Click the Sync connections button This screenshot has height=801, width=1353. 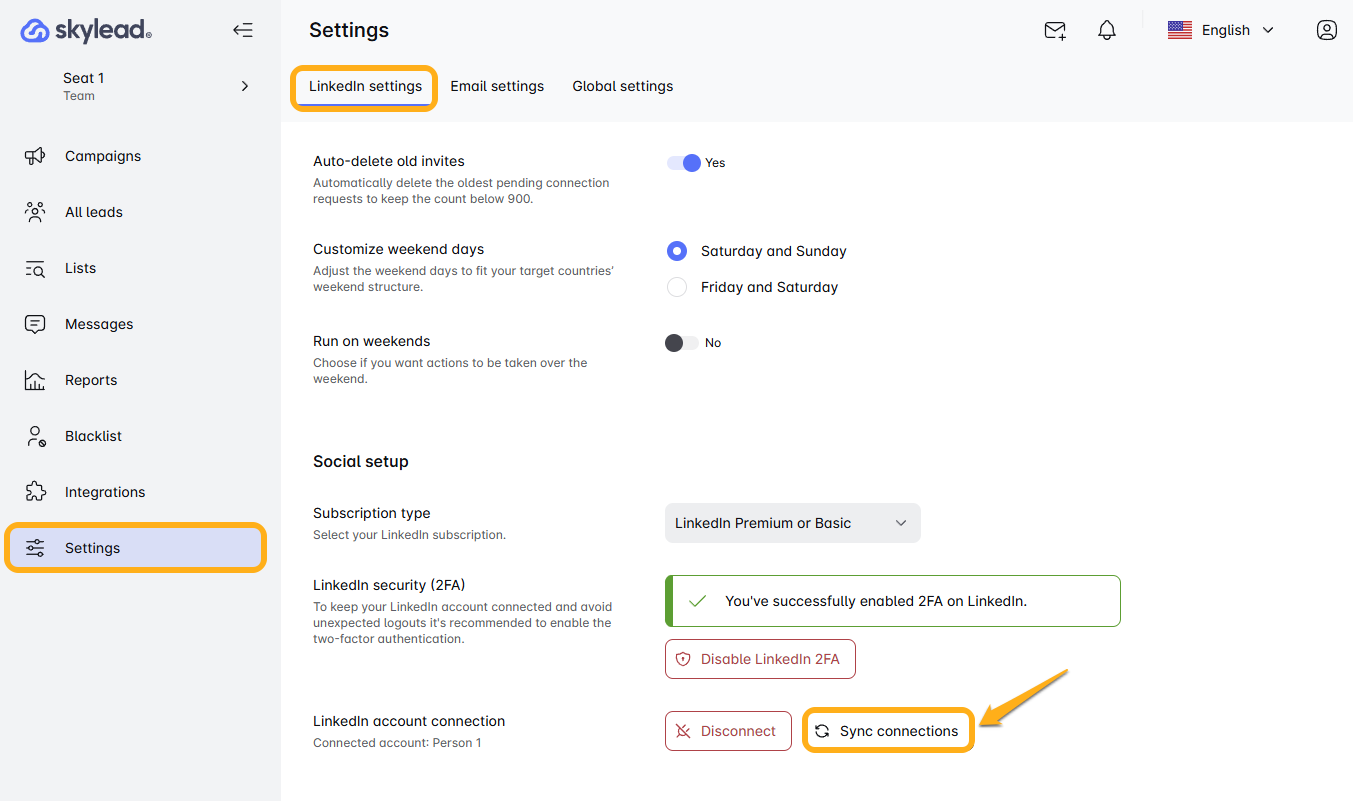[x=888, y=731]
